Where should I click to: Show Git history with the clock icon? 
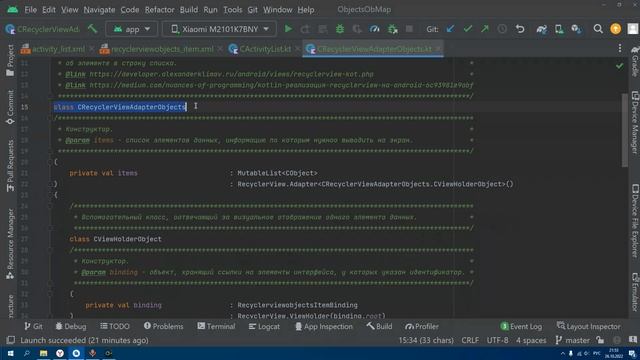click(502, 29)
